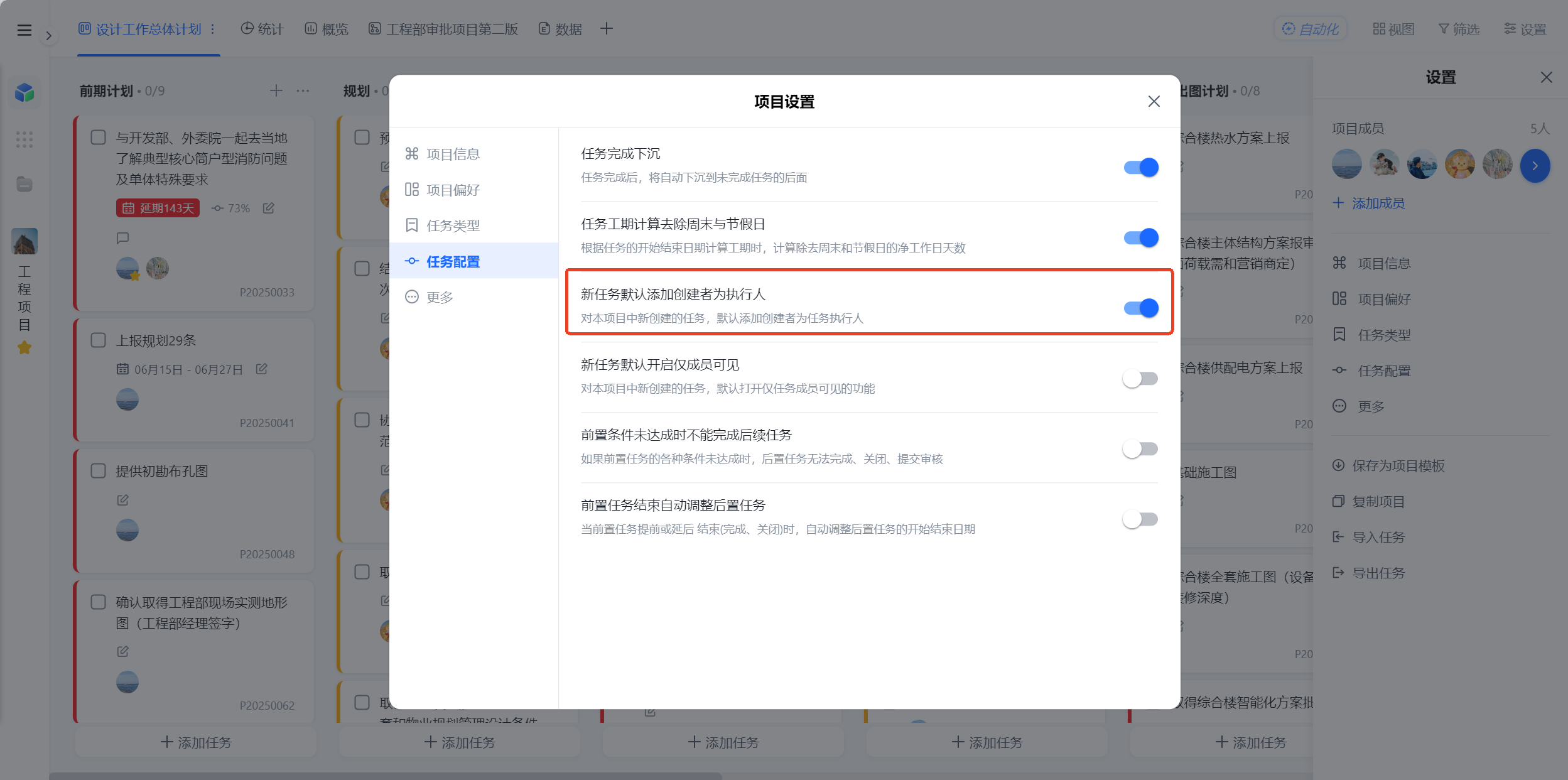Check the 上报规划29条 task checkbox
This screenshot has width=1568, height=780.
(98, 340)
